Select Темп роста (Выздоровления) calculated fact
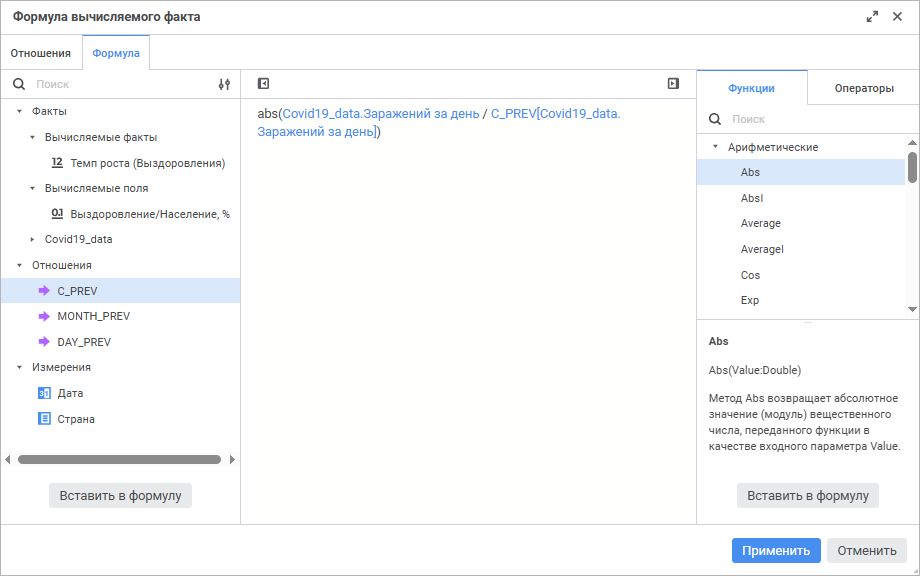This screenshot has width=920, height=576. 147,162
